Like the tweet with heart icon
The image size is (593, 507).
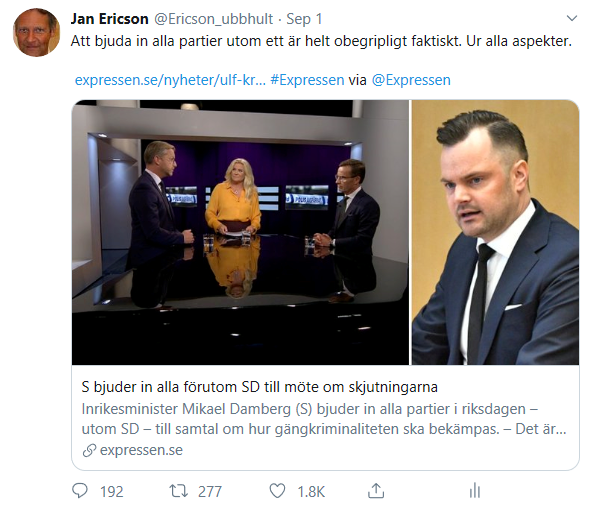(x=277, y=491)
